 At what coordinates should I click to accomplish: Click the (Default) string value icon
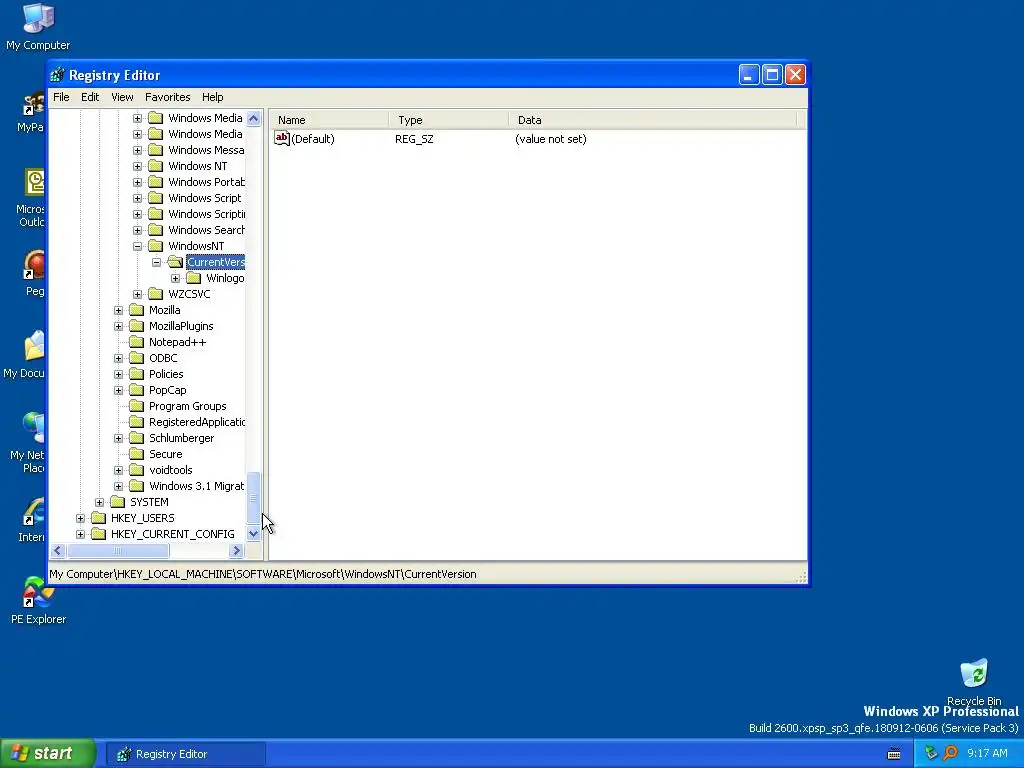(281, 138)
